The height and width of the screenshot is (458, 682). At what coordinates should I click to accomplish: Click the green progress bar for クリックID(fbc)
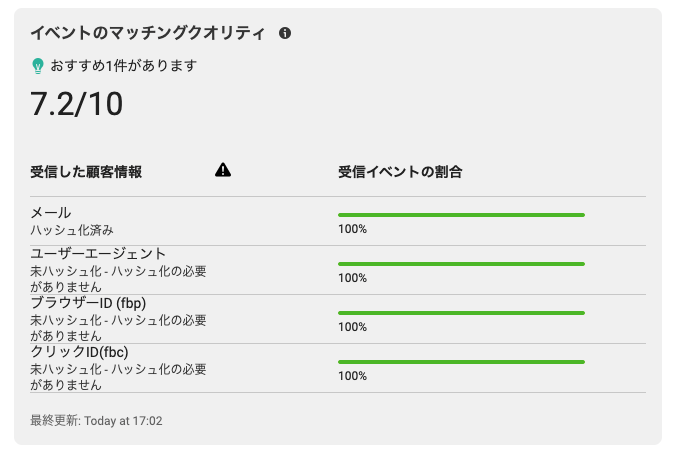coord(461,362)
